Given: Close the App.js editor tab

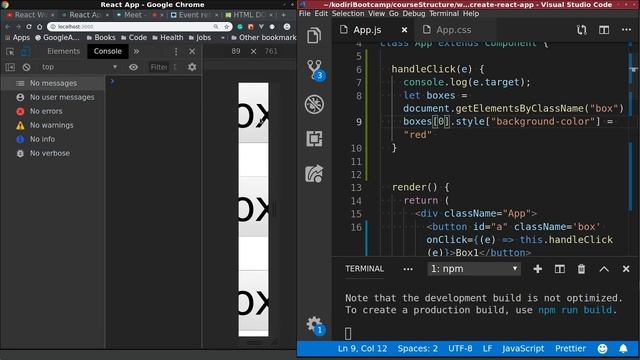Looking at the screenshot, I should [404, 30].
